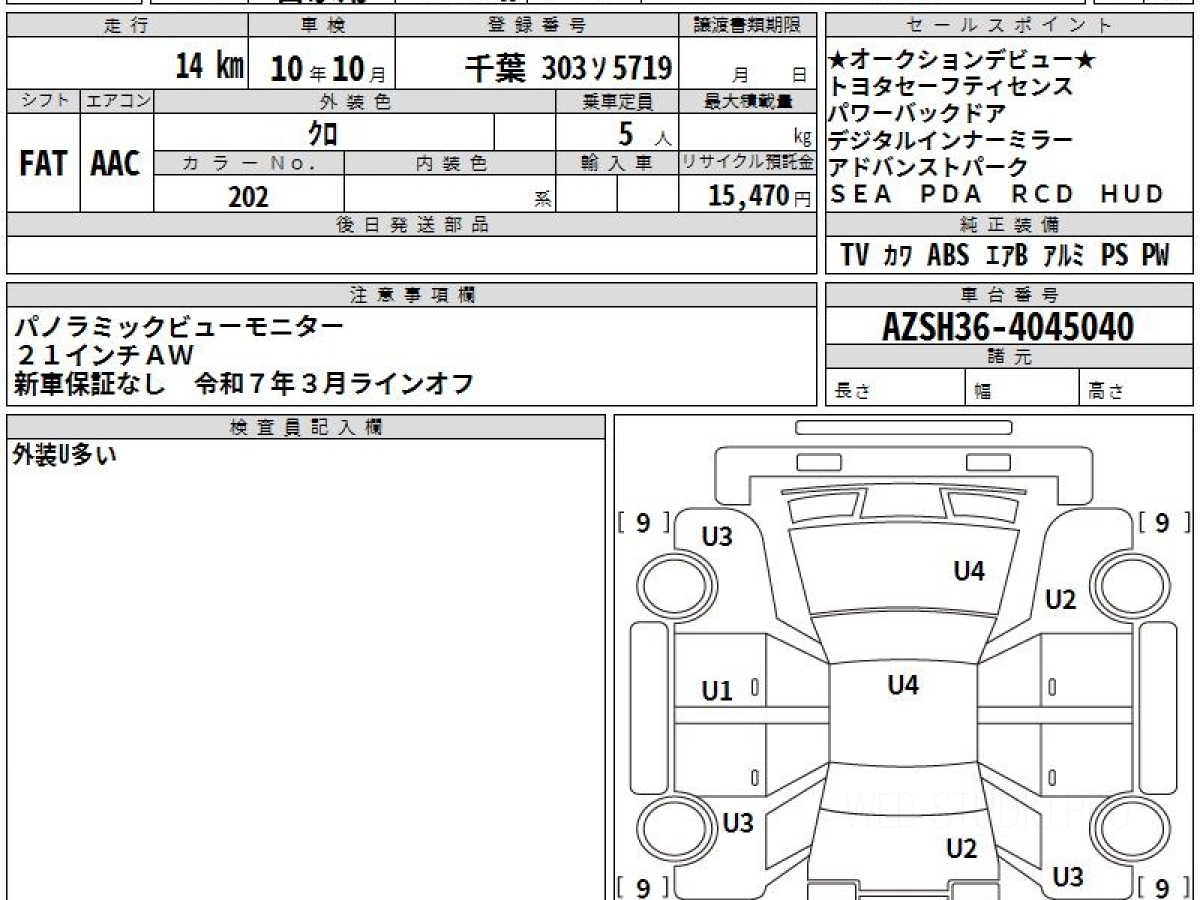Click the 純正装備 header
This screenshot has height=900, width=1200.
(x=1010, y=225)
